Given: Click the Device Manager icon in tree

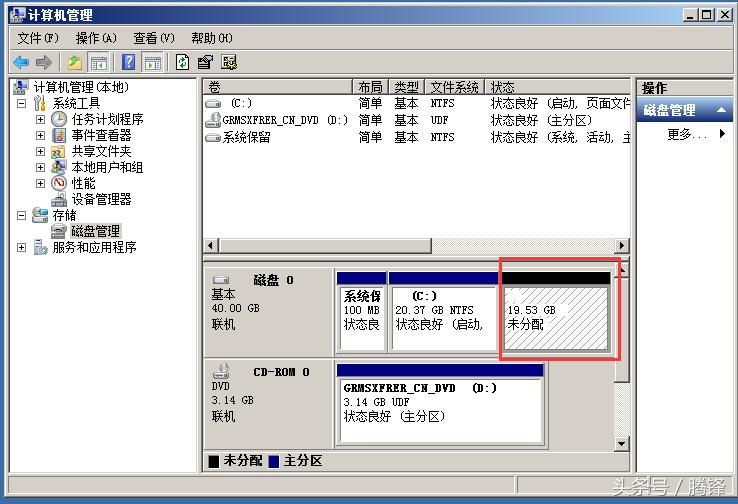Looking at the screenshot, I should [x=59, y=200].
